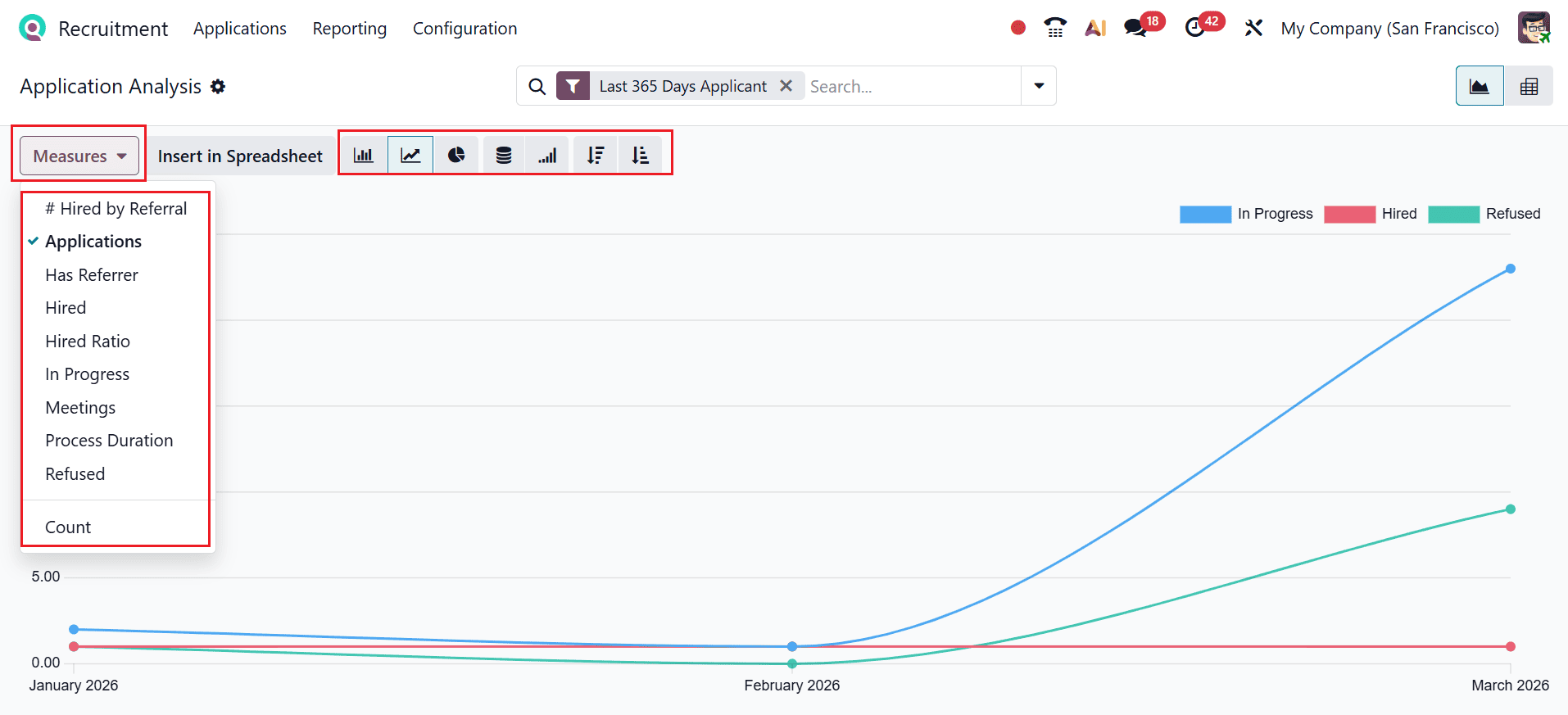Switch to pie chart mode

(456, 155)
